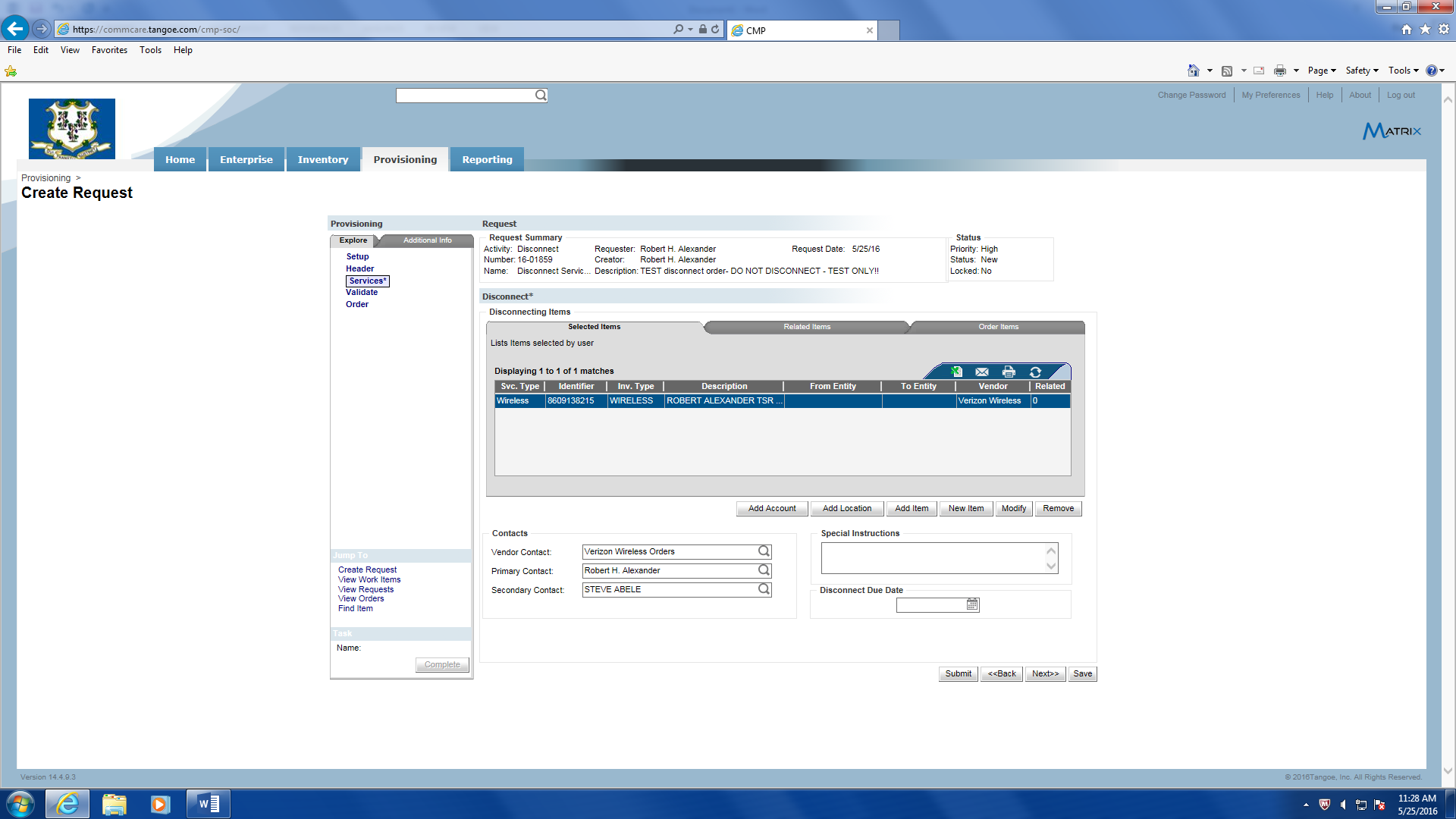Expand the browser Safety dropdown
Viewport: 1456px width, 819px height.
1362,71
